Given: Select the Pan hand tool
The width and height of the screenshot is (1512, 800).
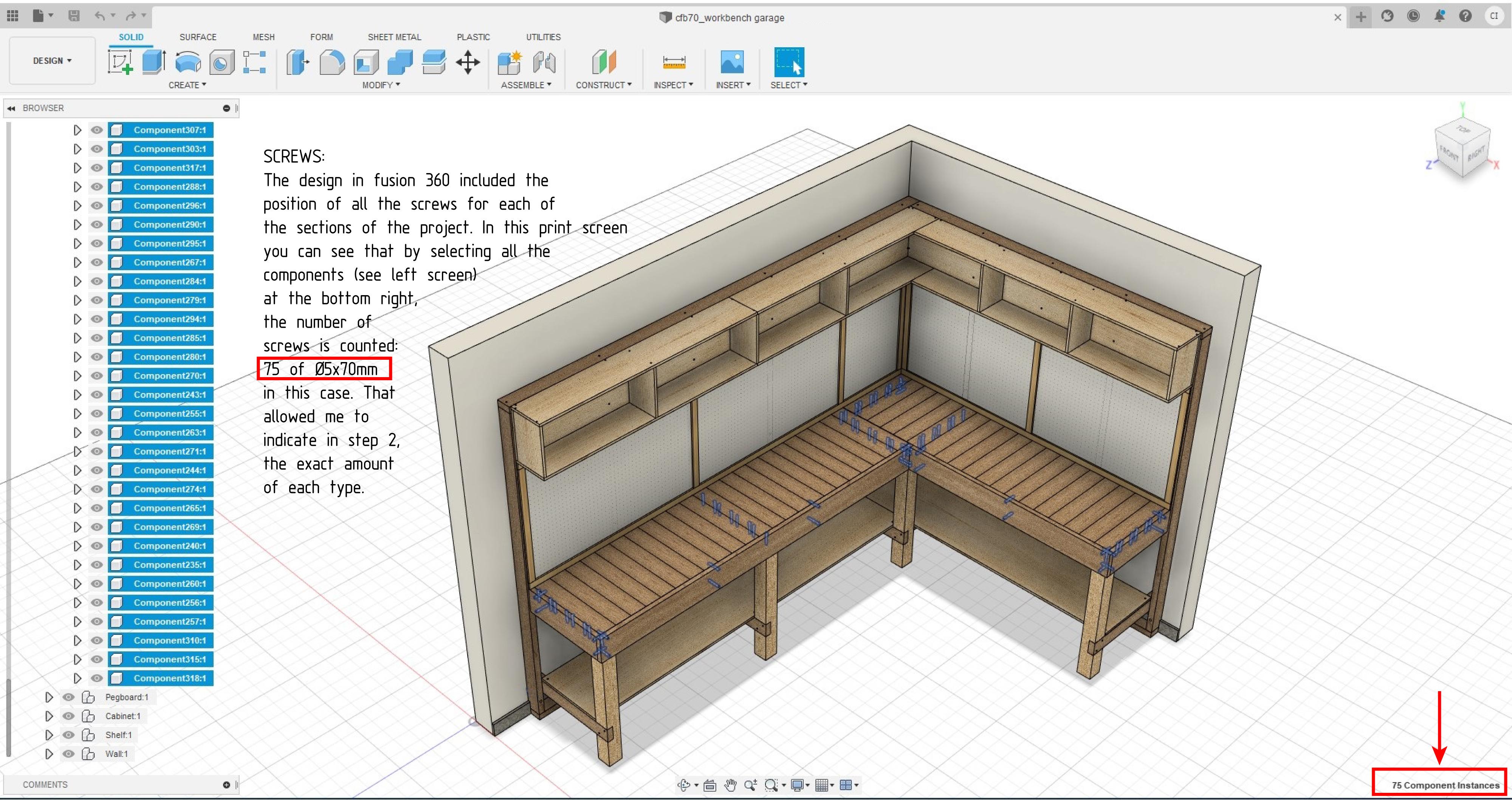Looking at the screenshot, I should 730,785.
